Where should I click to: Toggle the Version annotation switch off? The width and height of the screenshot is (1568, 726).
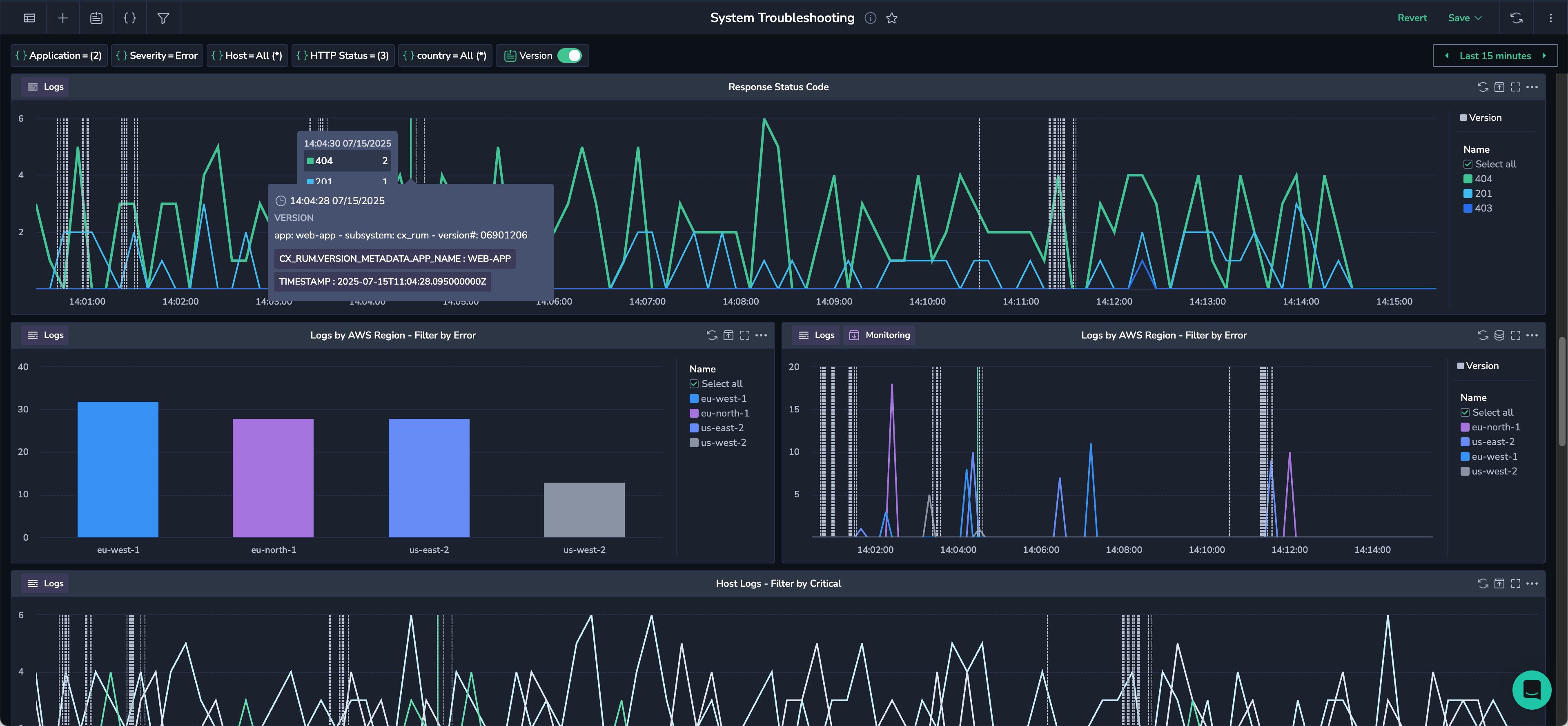570,56
